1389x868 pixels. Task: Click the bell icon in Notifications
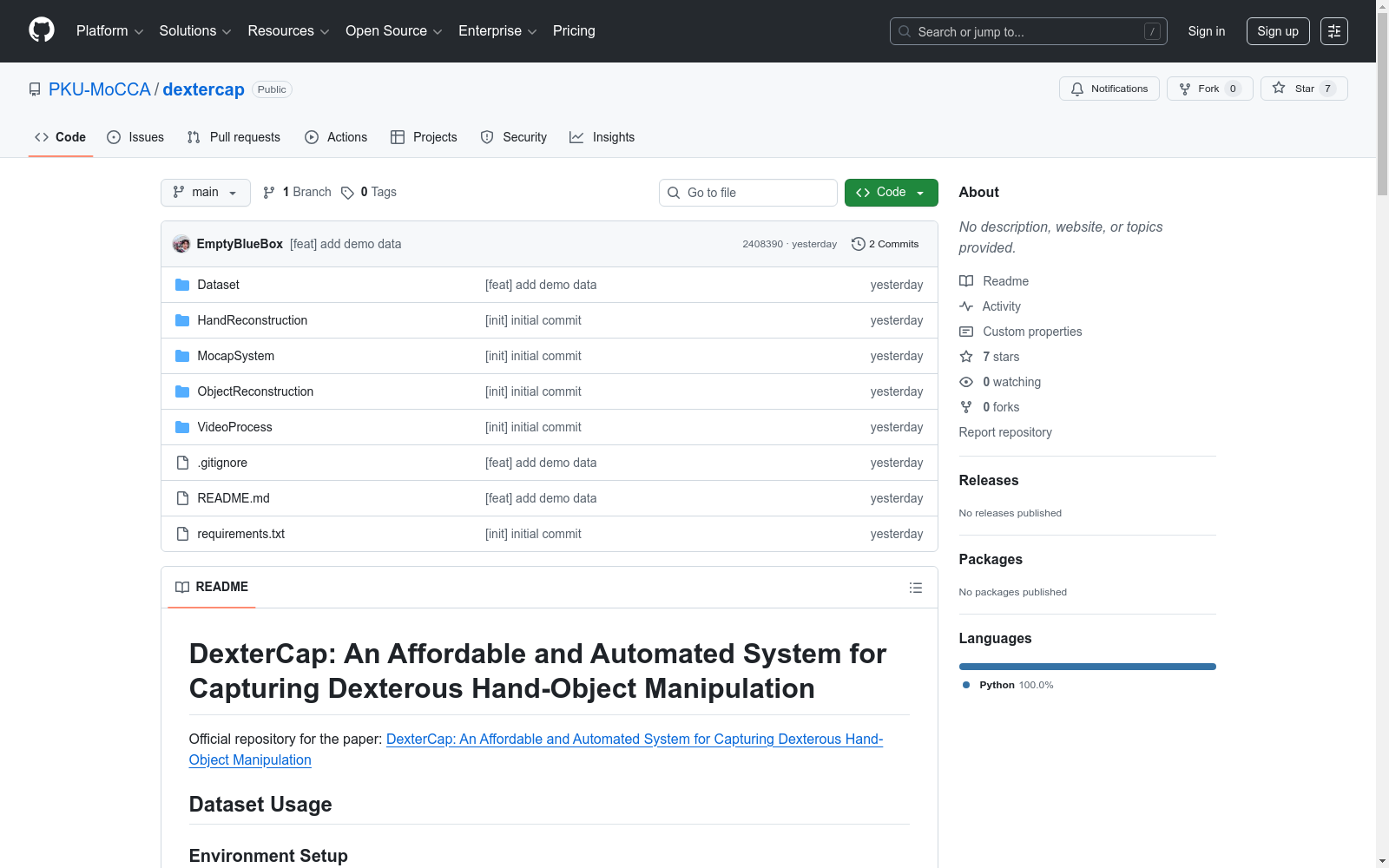1077,89
